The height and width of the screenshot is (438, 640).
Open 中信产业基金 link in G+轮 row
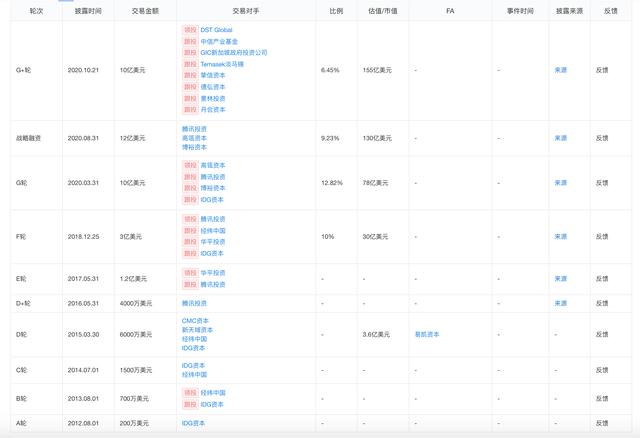[219, 41]
